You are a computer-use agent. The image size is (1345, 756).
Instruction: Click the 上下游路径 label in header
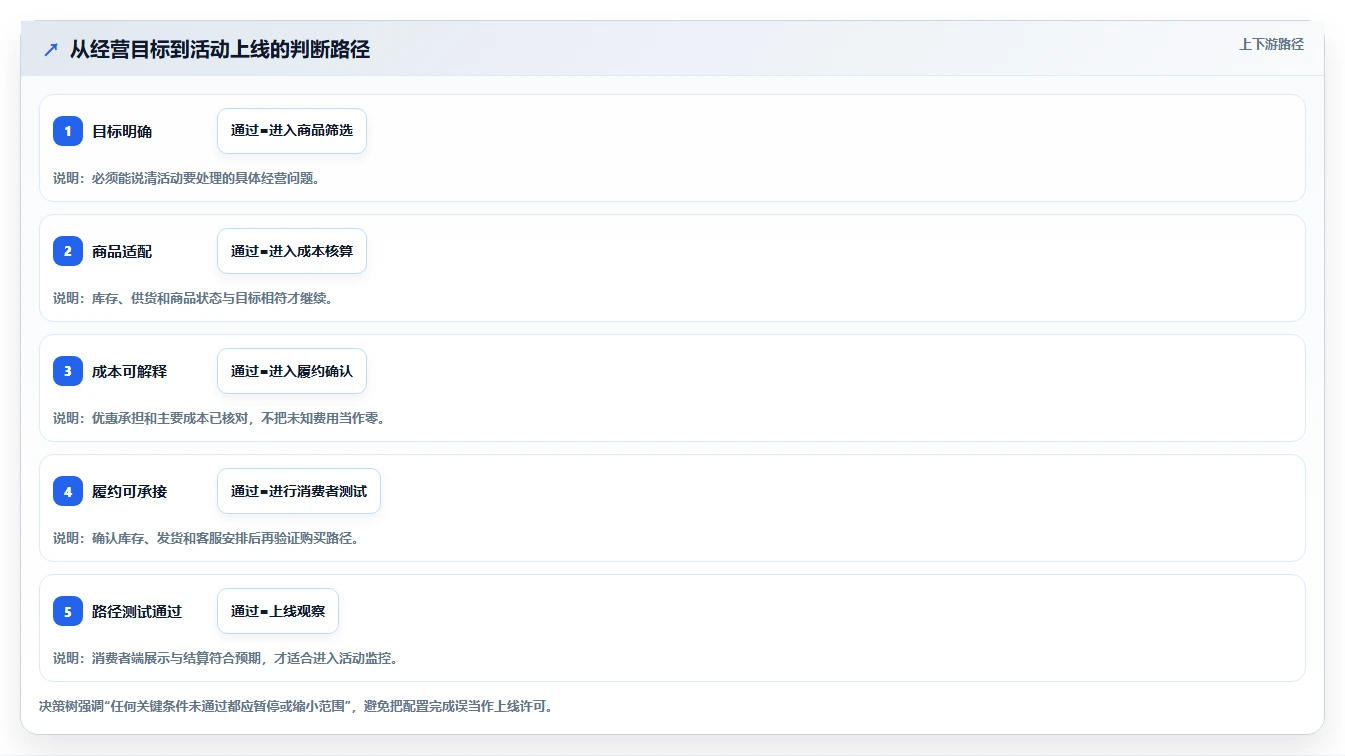[x=1271, y=44]
